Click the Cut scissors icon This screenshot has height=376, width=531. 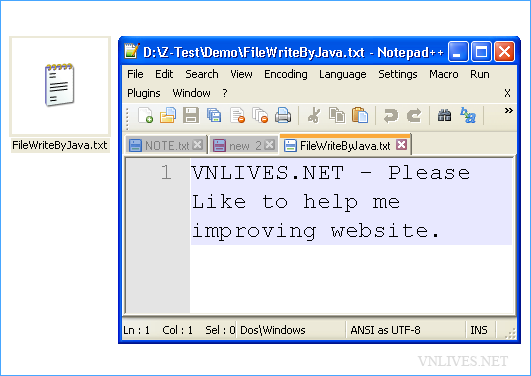coord(314,115)
